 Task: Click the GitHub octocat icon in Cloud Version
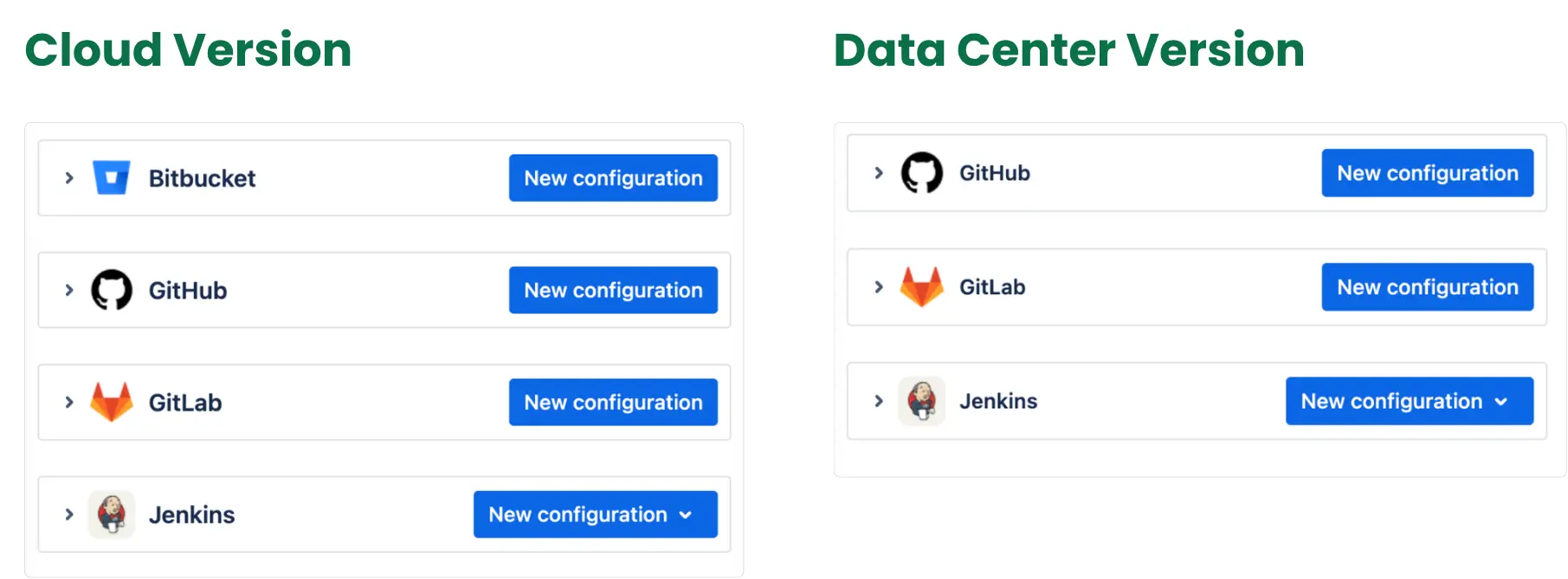coord(112,290)
